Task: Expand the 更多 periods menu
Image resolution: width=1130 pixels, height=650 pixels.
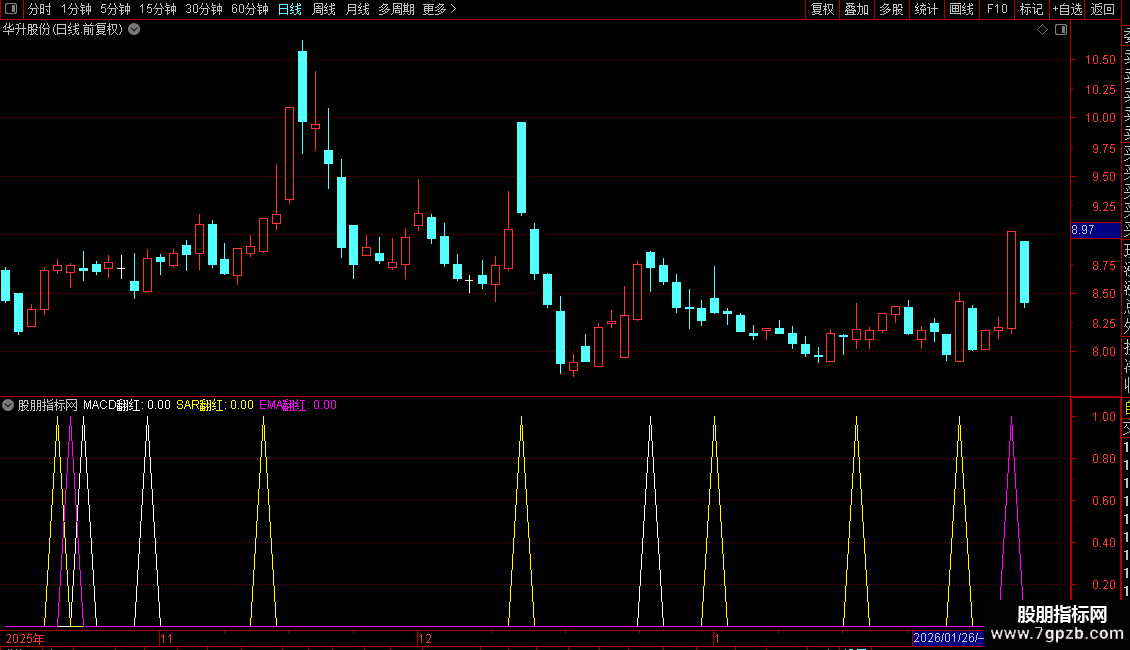Action: 439,9
